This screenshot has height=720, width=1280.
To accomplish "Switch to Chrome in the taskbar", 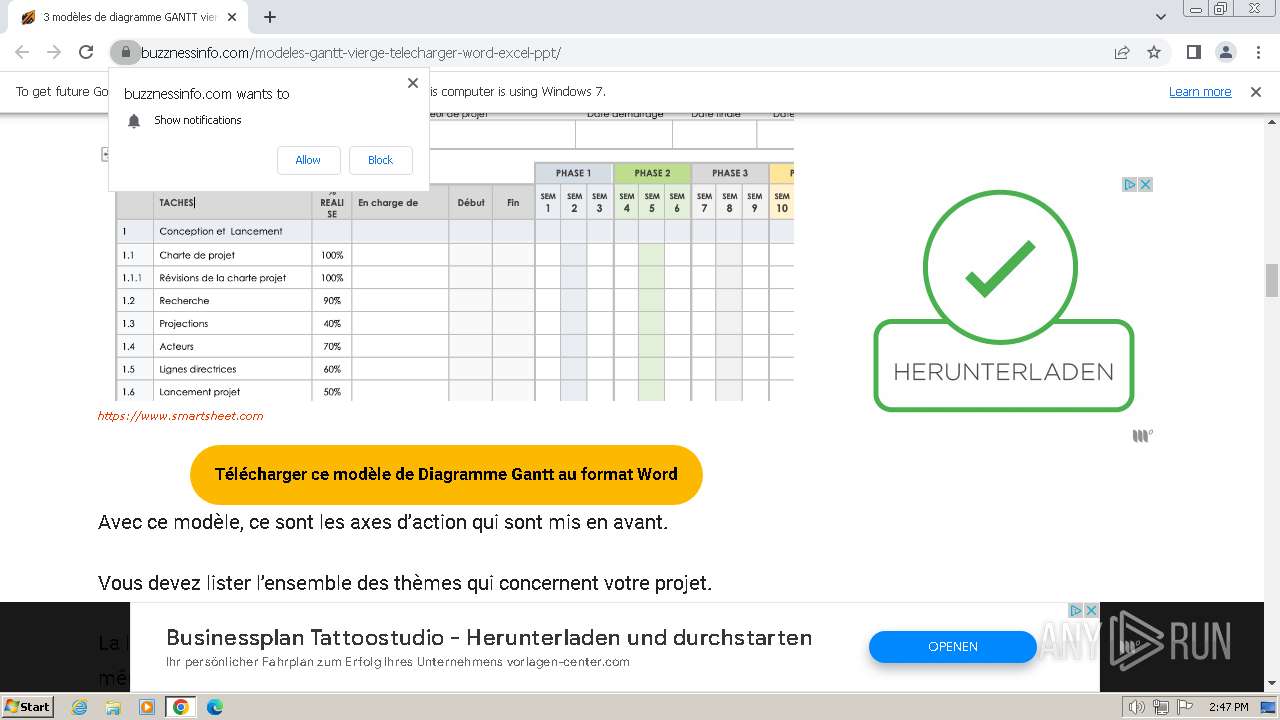I will click(x=181, y=707).
